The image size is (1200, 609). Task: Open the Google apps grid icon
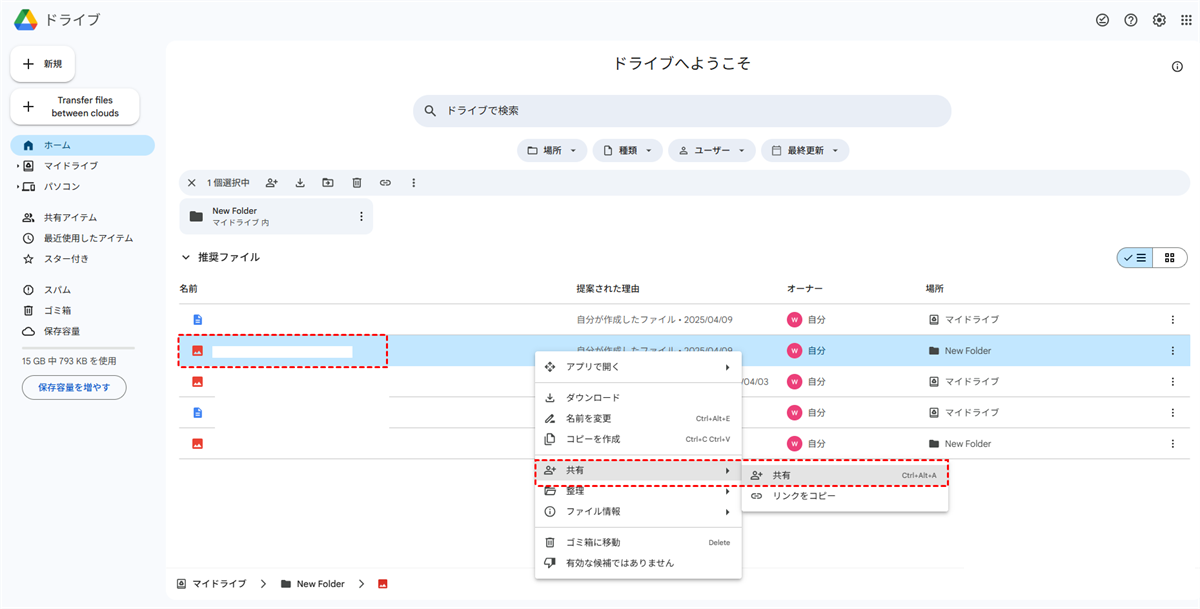tap(1186, 20)
